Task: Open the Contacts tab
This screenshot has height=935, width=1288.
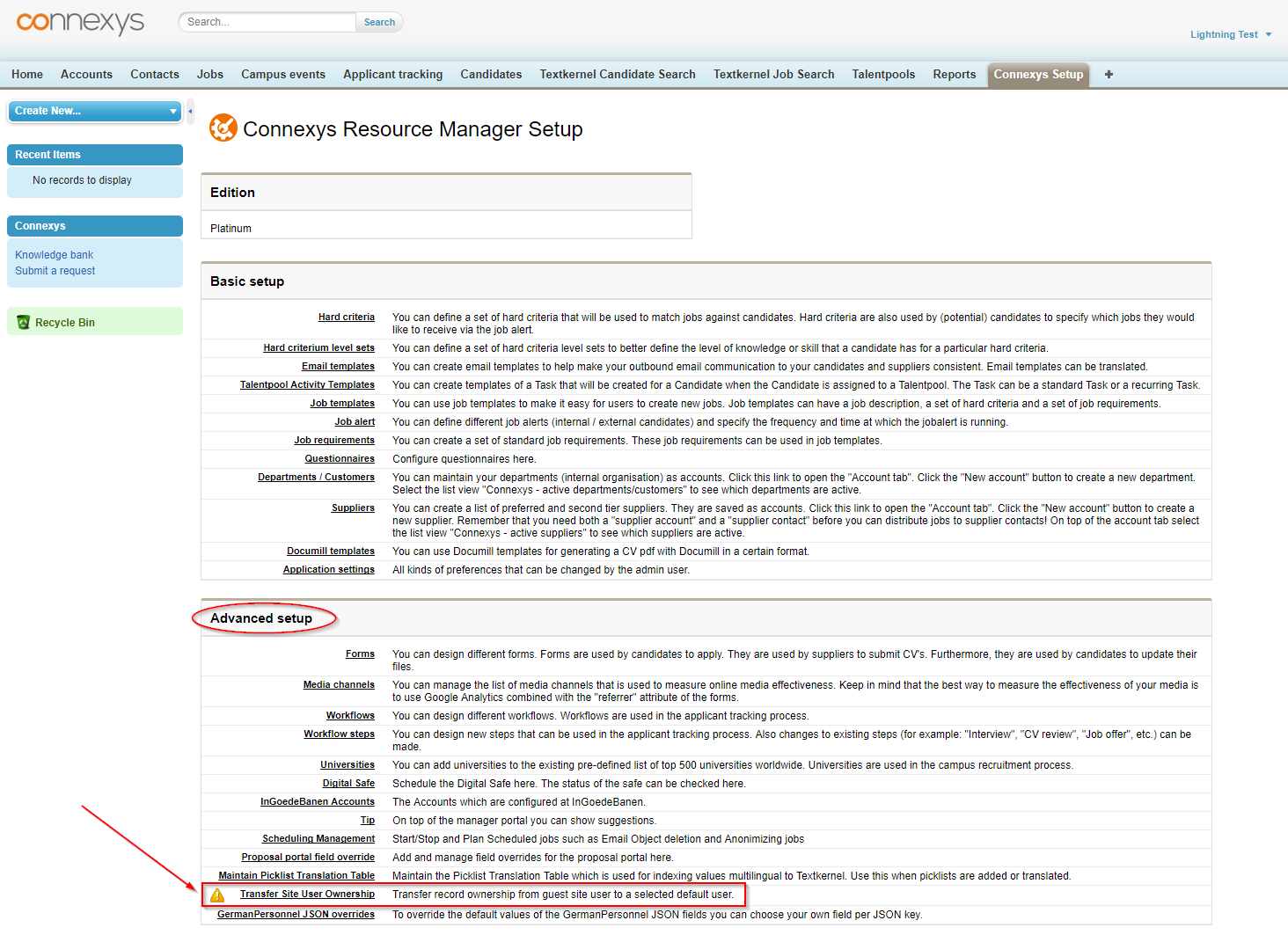Action: coord(155,75)
